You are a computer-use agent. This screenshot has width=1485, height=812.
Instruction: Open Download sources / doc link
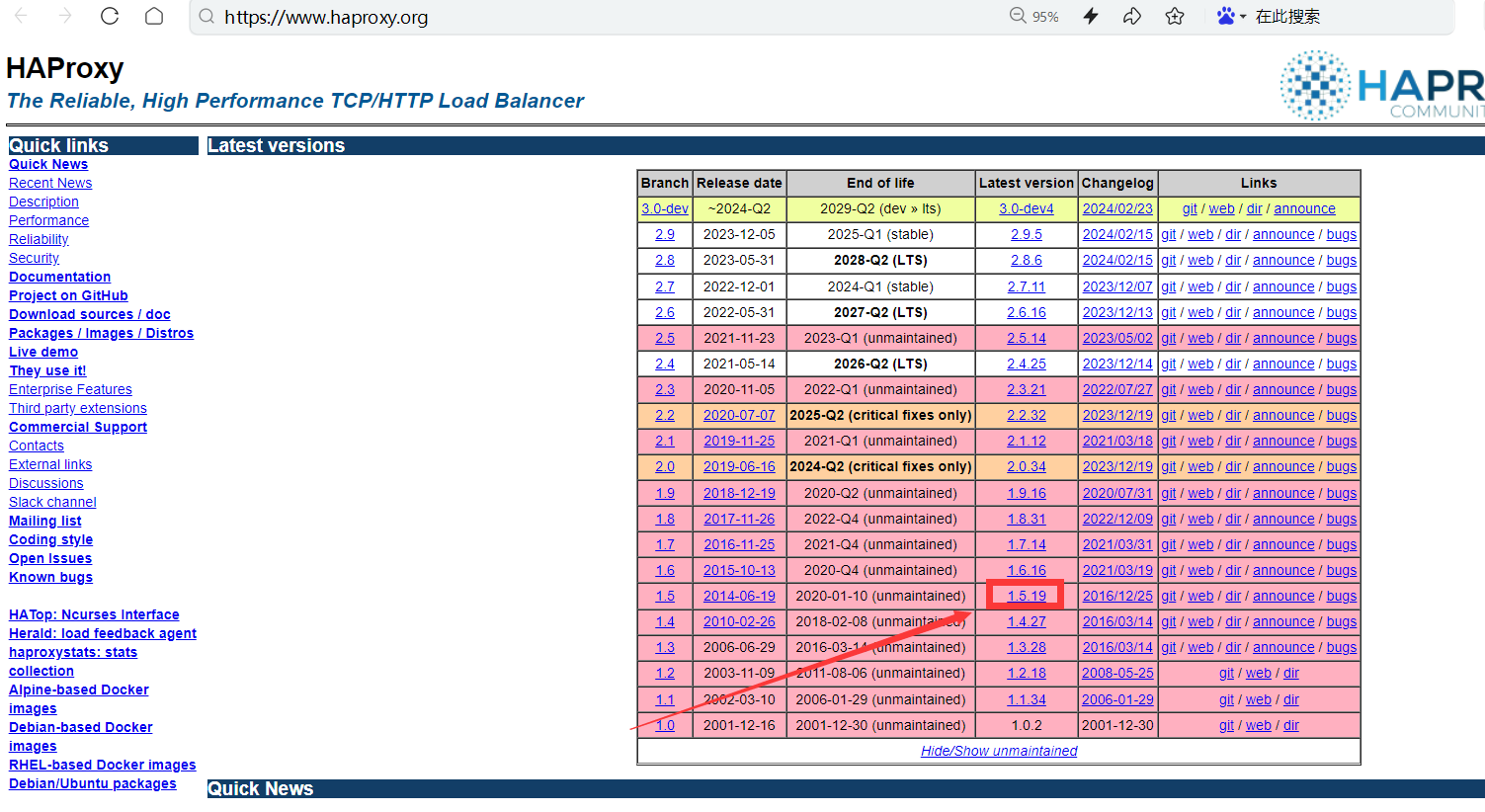(x=90, y=314)
